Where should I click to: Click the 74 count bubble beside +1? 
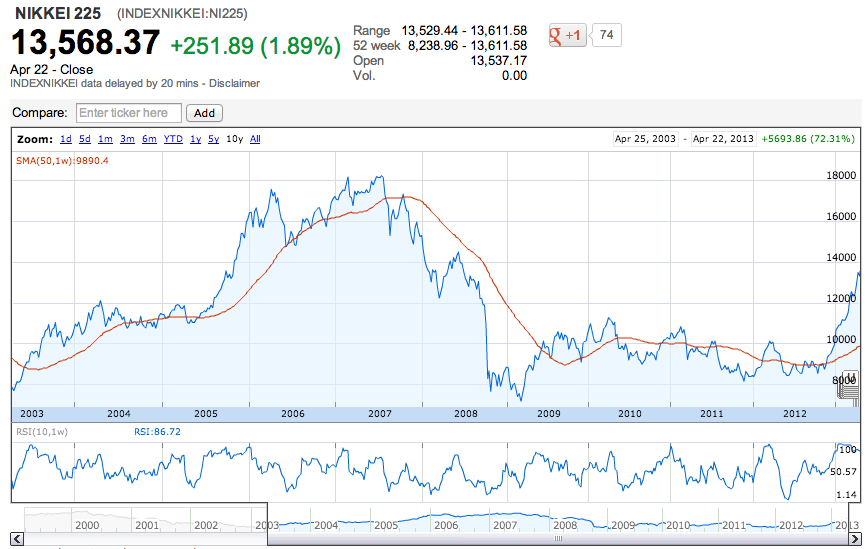(606, 35)
